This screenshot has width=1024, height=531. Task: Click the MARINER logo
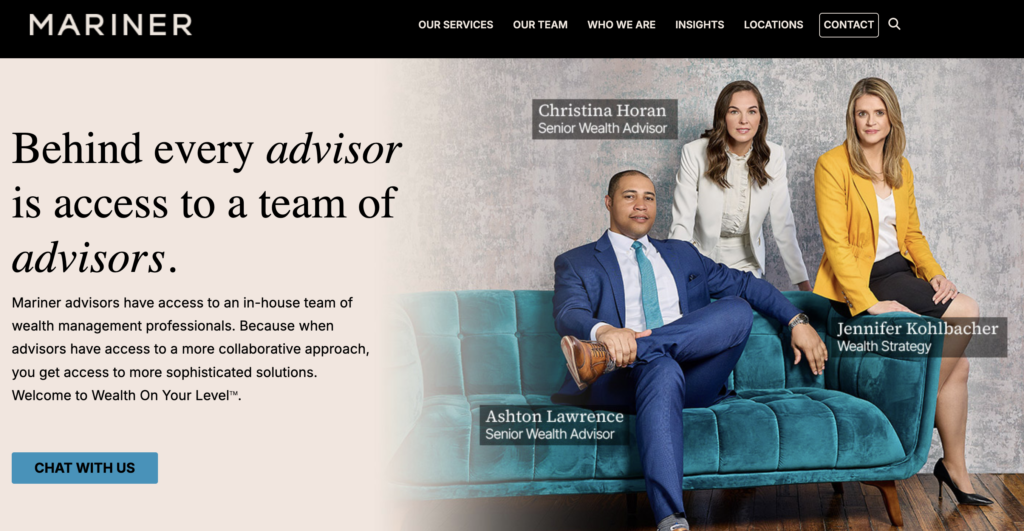click(110, 25)
